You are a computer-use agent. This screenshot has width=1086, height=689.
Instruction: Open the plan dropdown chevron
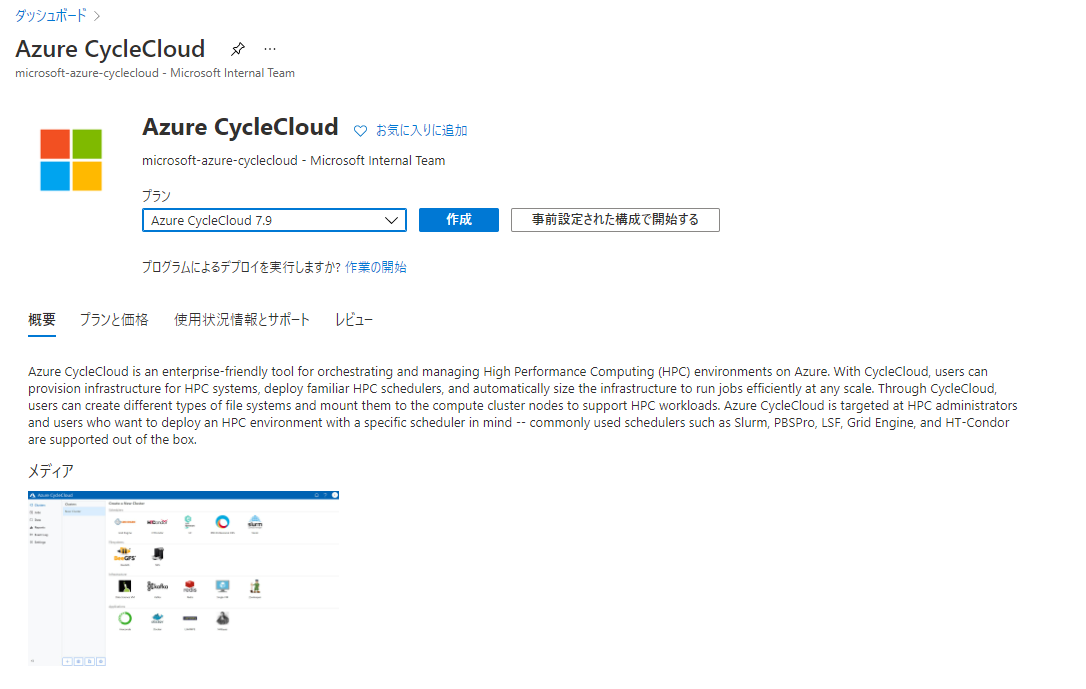(393, 219)
